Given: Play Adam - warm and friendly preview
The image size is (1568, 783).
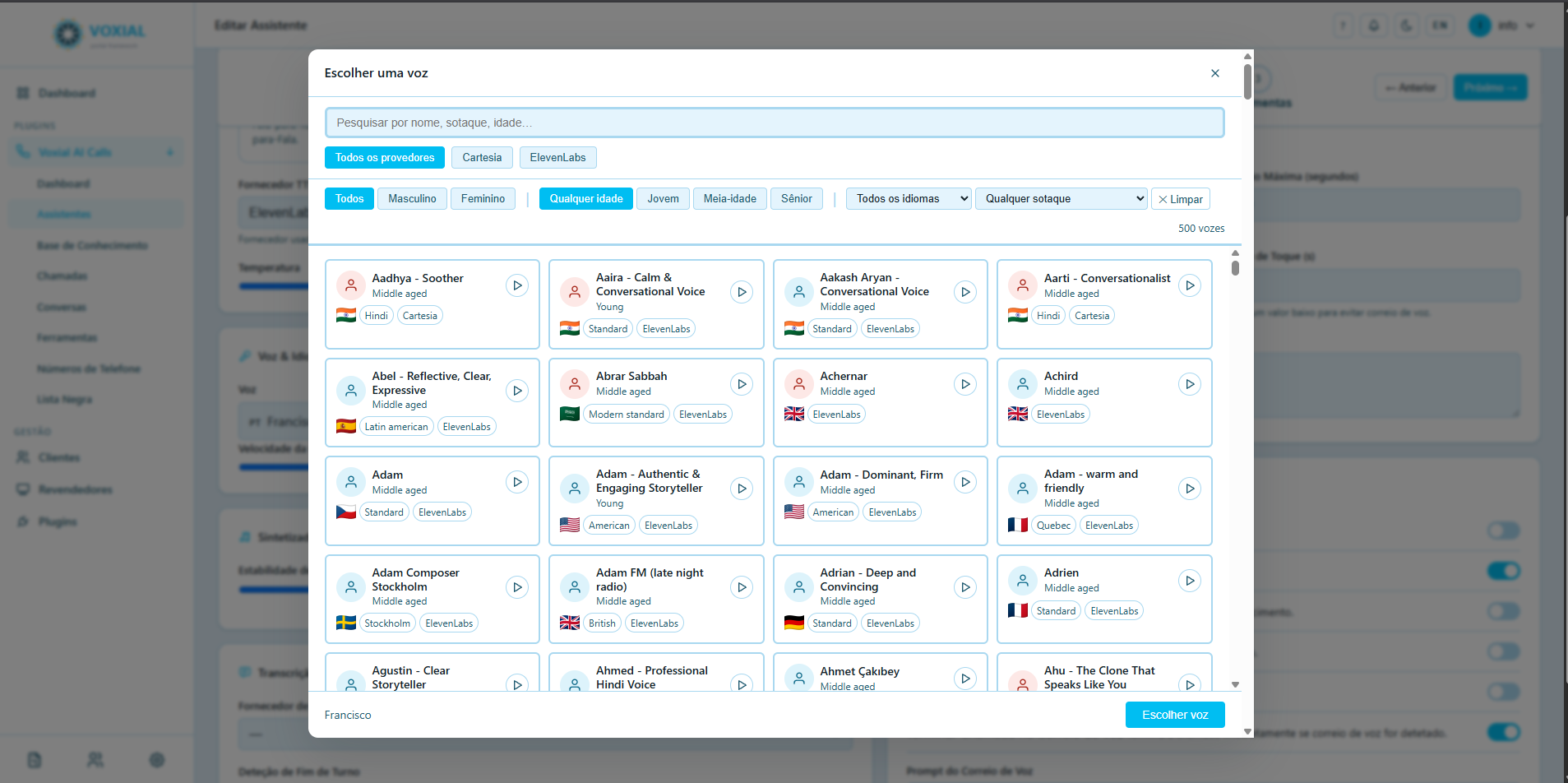Looking at the screenshot, I should click(1190, 489).
